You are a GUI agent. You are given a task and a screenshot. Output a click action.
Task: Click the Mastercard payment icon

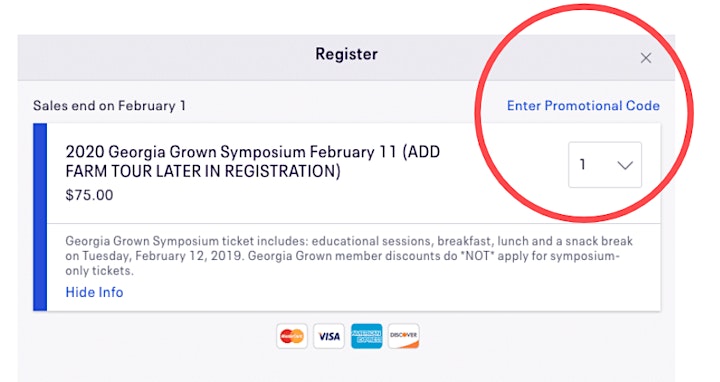pyautogui.click(x=292, y=336)
